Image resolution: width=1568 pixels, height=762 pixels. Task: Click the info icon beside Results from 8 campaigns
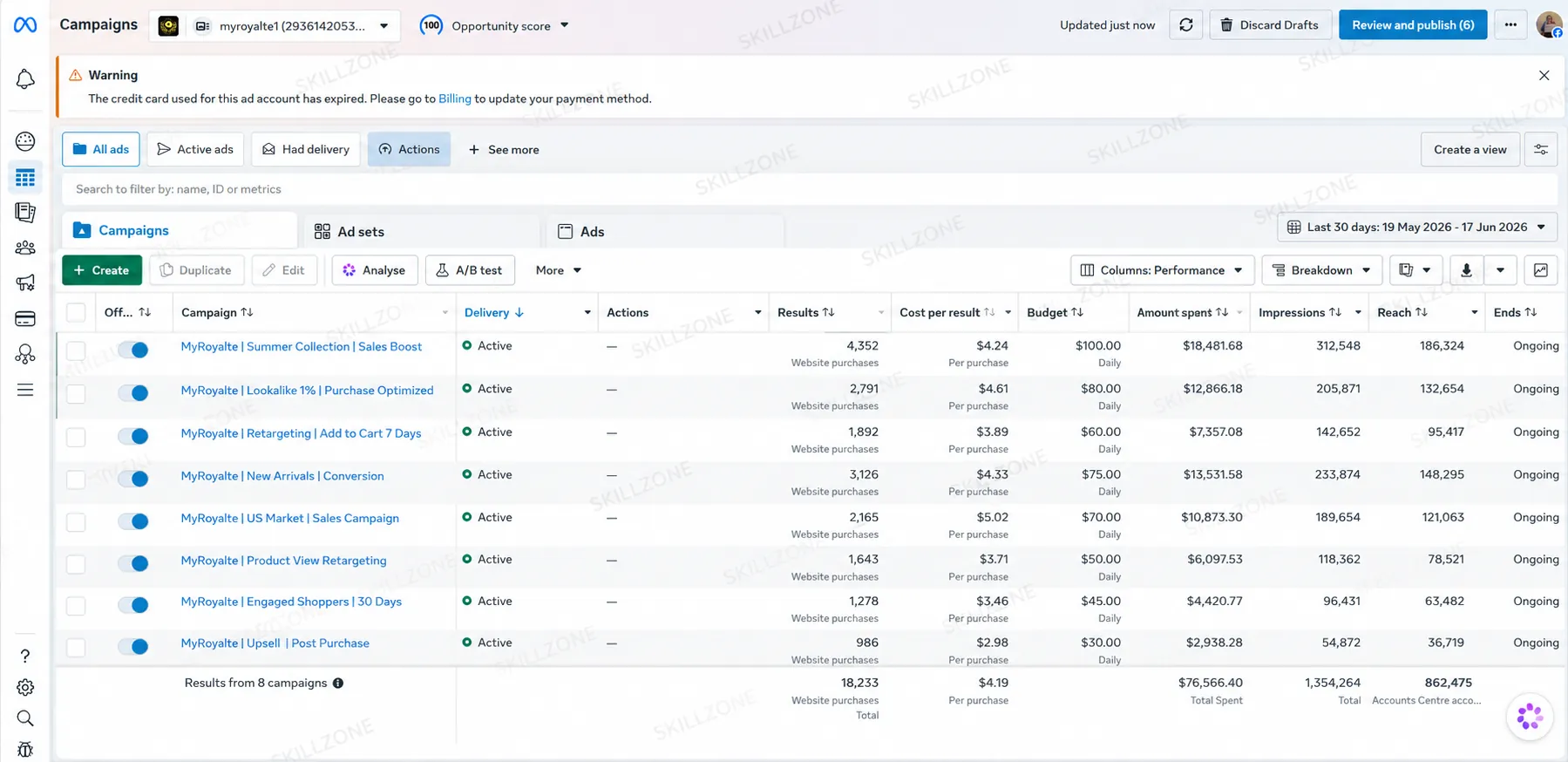(338, 684)
